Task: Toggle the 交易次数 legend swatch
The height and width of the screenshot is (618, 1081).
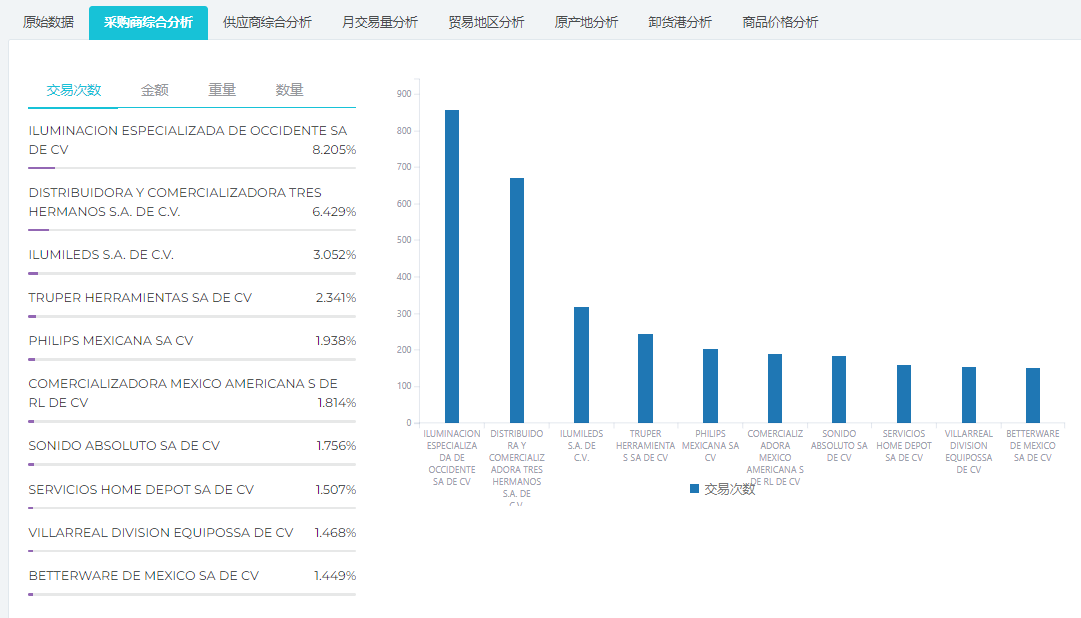Action: click(x=695, y=489)
